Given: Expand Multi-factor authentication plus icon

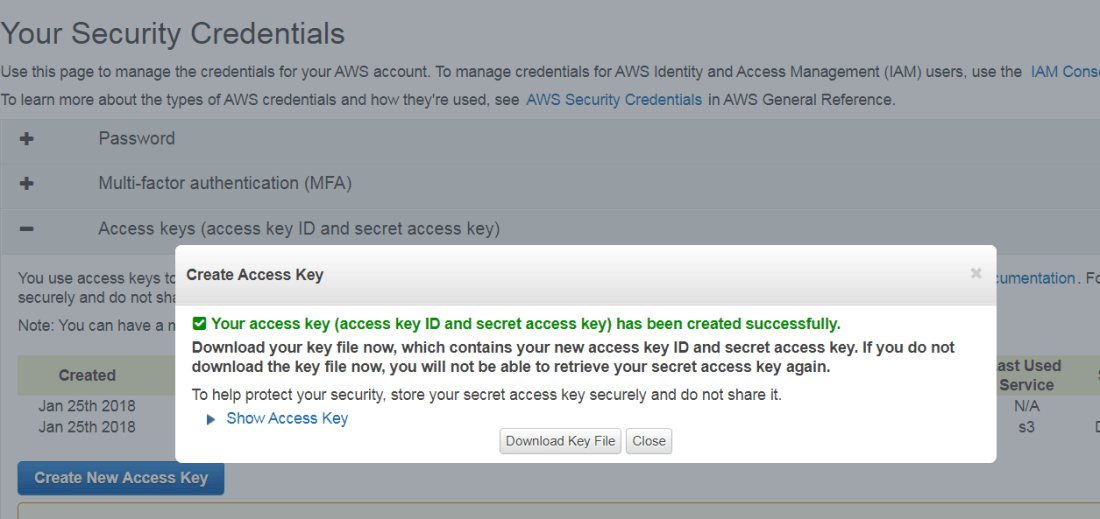Looking at the screenshot, I should [27, 184].
